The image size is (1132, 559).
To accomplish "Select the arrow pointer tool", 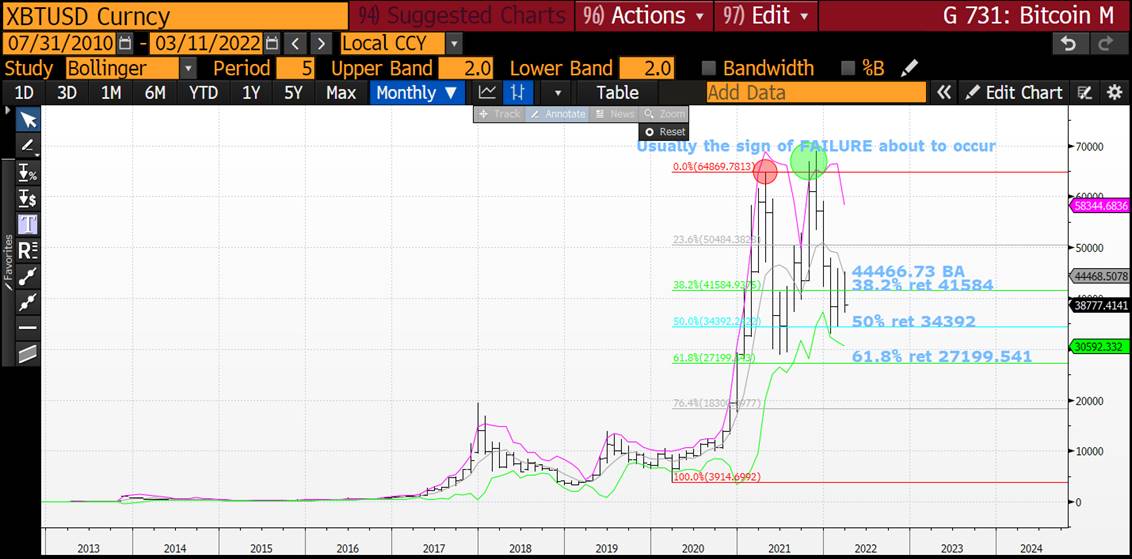I will [28, 120].
